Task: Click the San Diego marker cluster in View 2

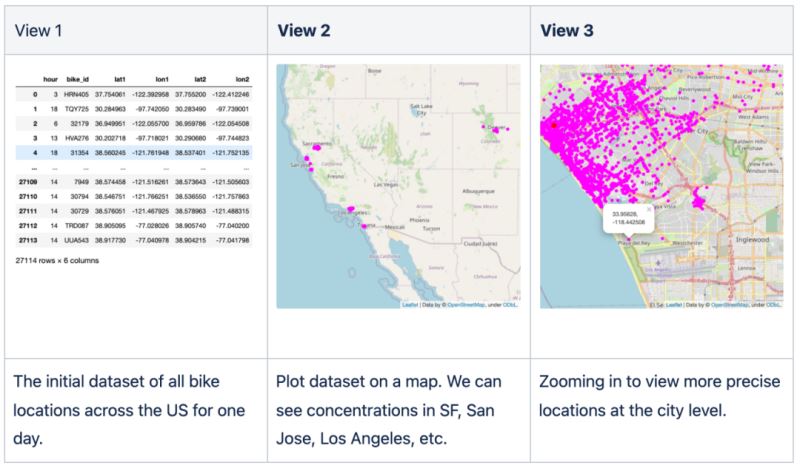Action: (x=364, y=227)
